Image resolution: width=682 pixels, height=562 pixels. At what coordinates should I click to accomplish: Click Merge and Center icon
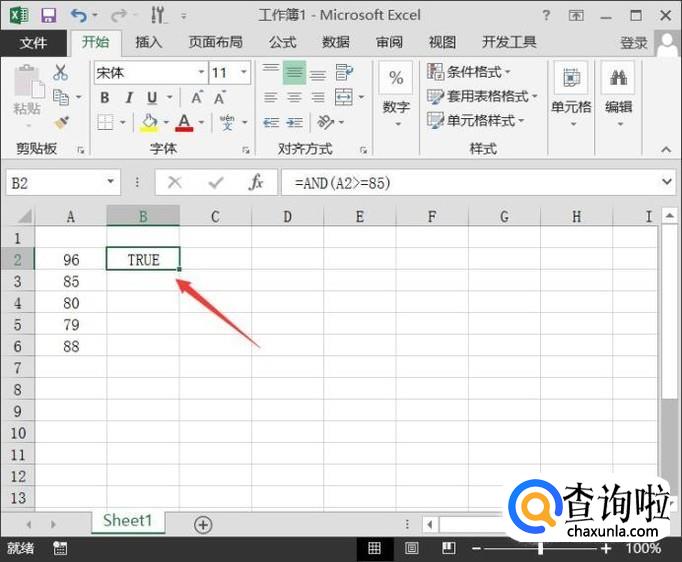coord(344,97)
